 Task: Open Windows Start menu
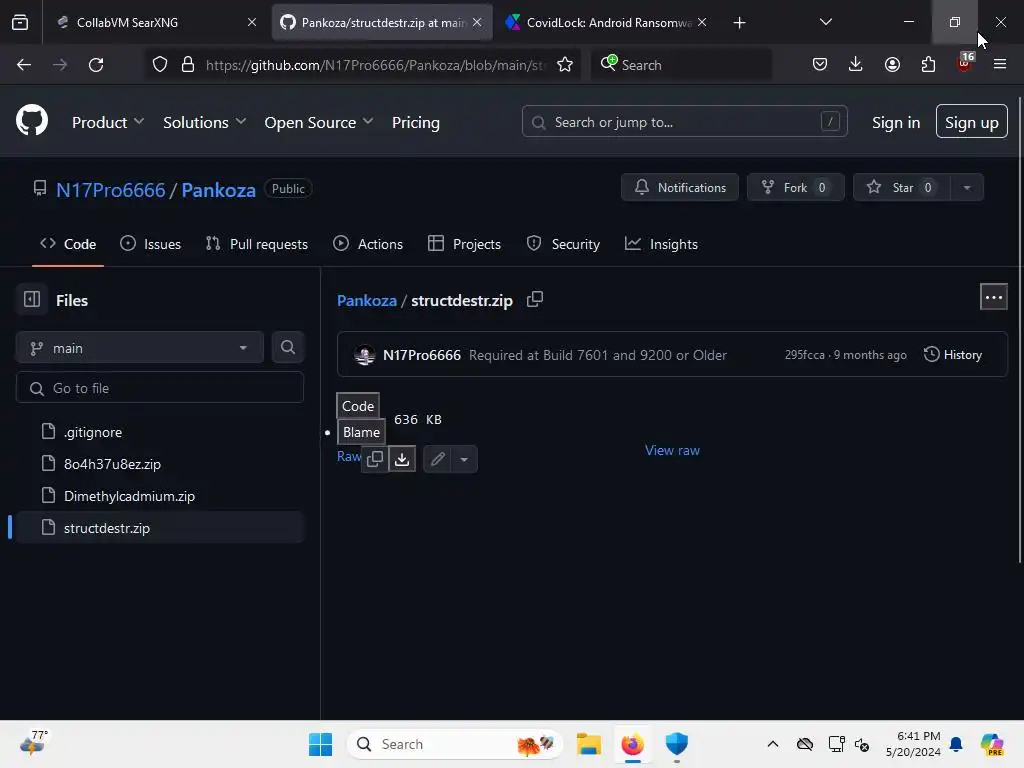321,744
